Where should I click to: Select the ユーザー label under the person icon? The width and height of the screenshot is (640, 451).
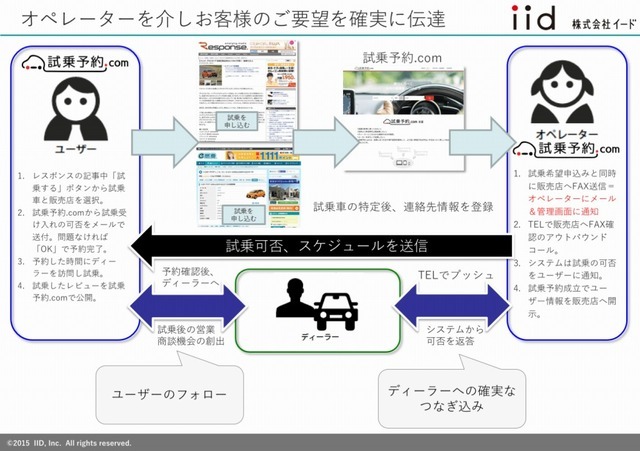pyautogui.click(x=76, y=149)
